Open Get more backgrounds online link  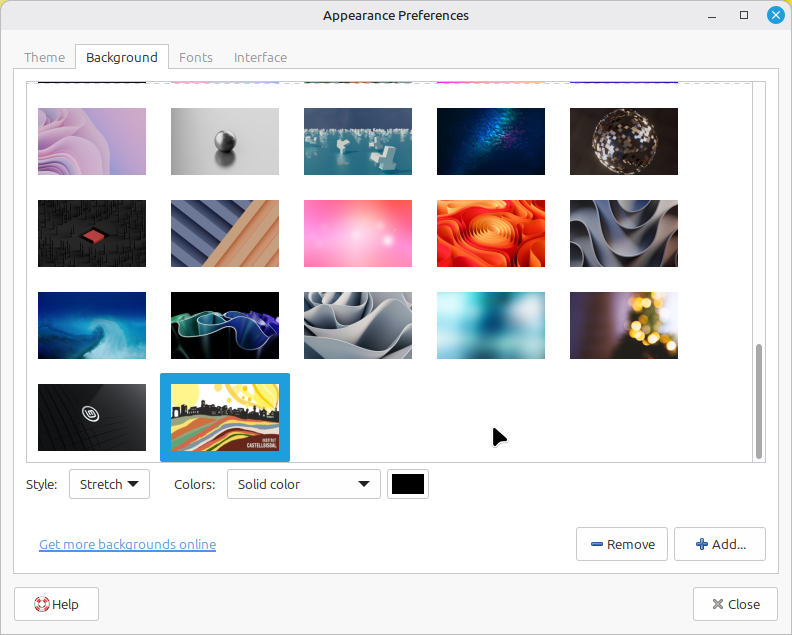click(x=127, y=544)
